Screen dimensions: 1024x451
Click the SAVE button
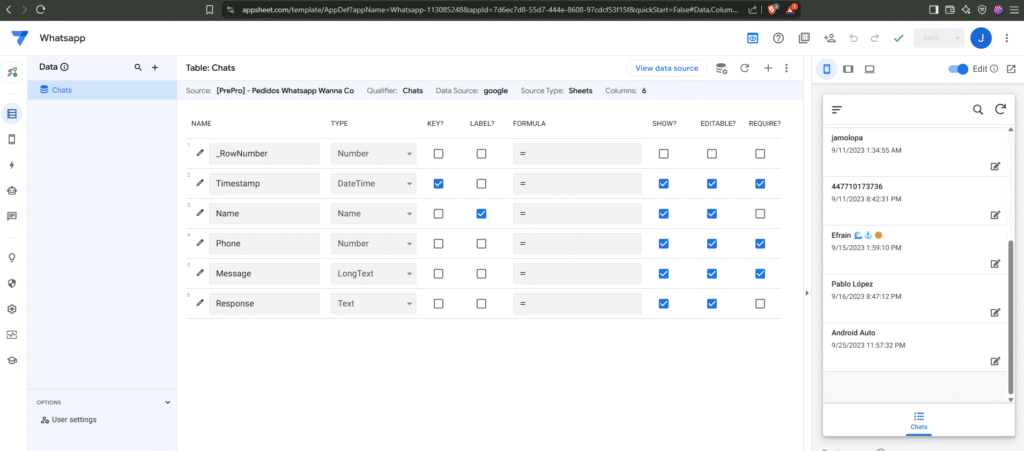coord(931,39)
